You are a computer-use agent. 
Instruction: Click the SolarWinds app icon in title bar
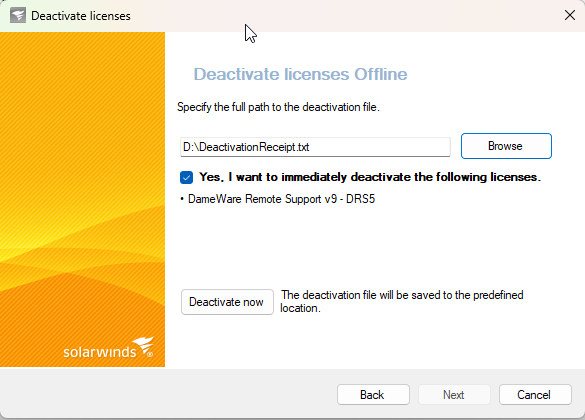tap(18, 16)
